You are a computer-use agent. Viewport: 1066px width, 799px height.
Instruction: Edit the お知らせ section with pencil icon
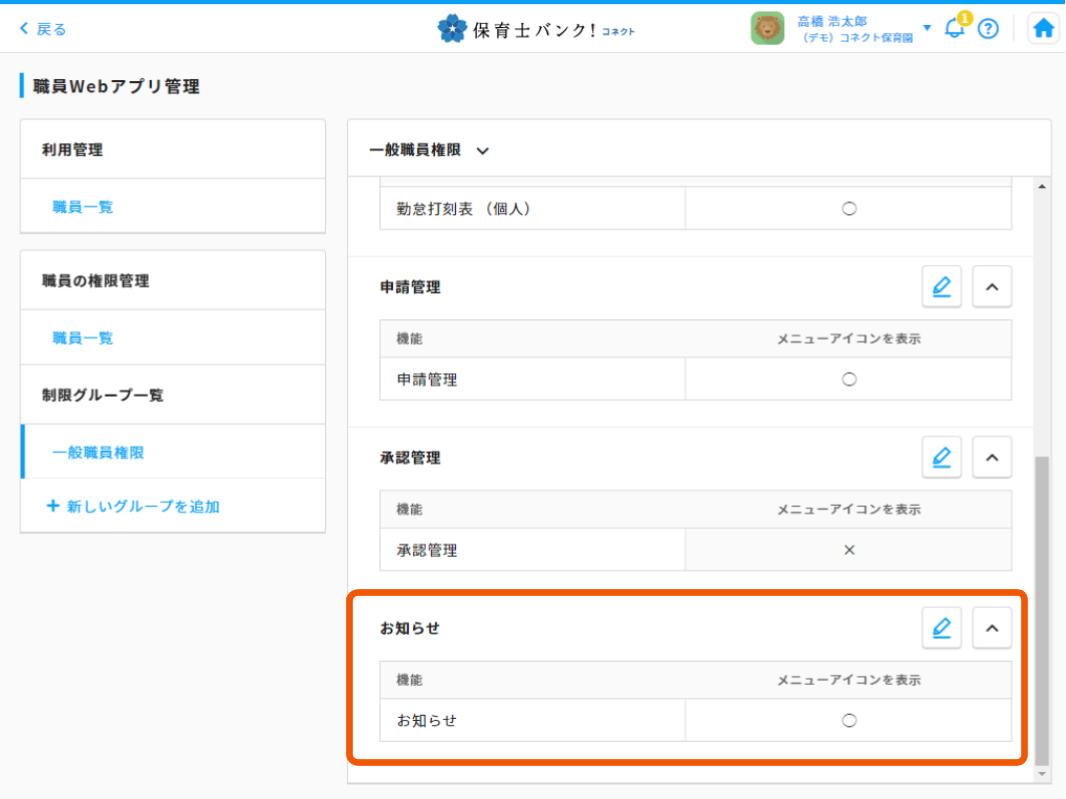[941, 628]
